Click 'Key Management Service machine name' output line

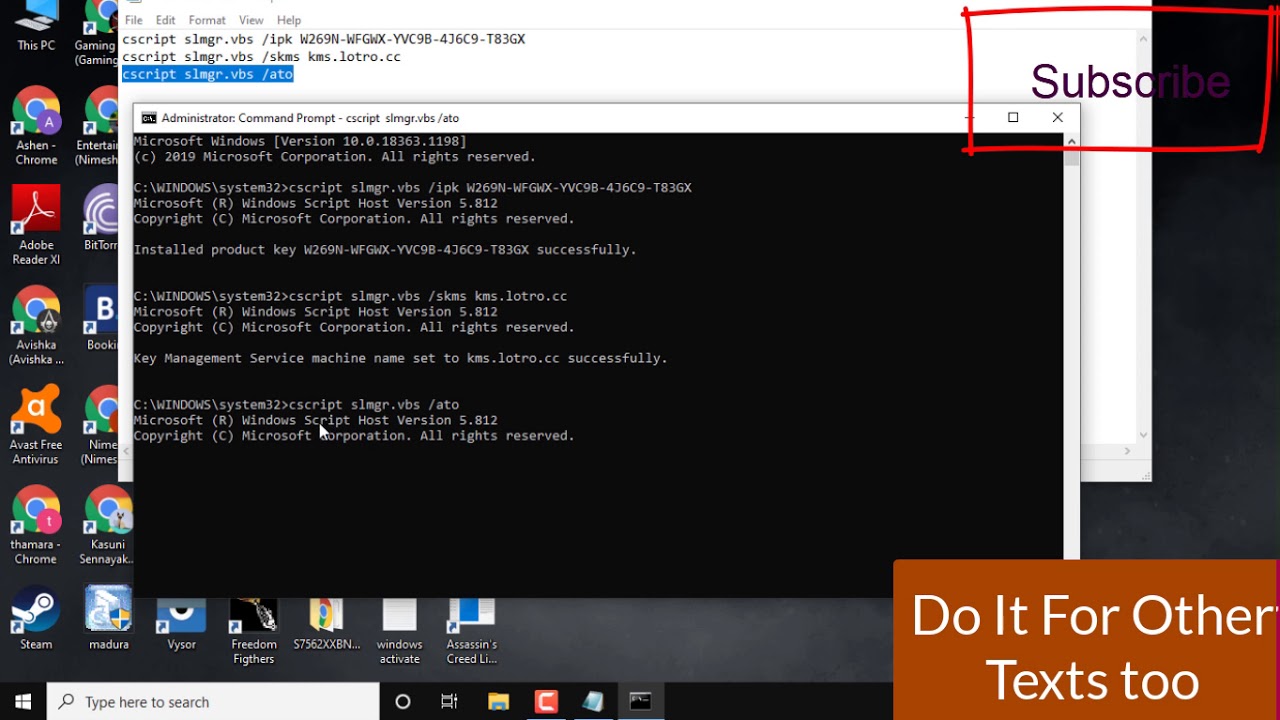[400, 358]
